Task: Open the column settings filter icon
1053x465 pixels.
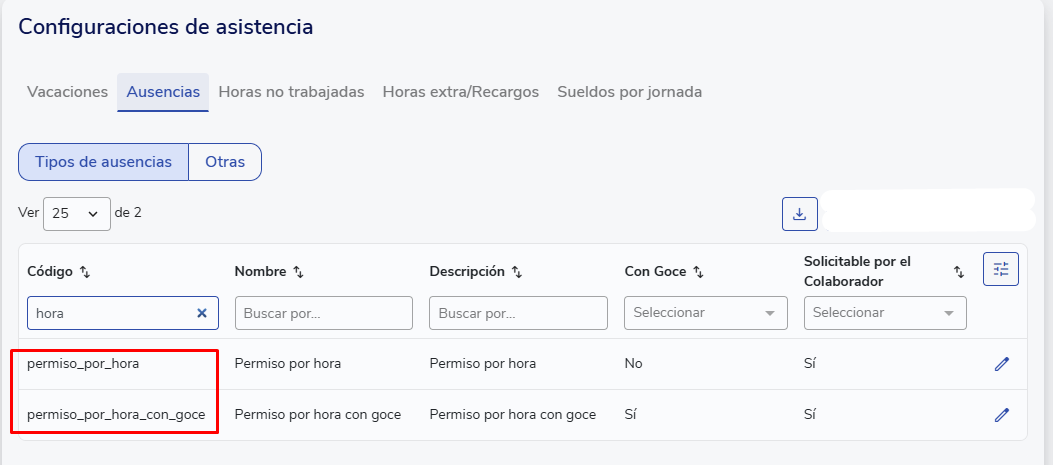Action: click(1001, 269)
